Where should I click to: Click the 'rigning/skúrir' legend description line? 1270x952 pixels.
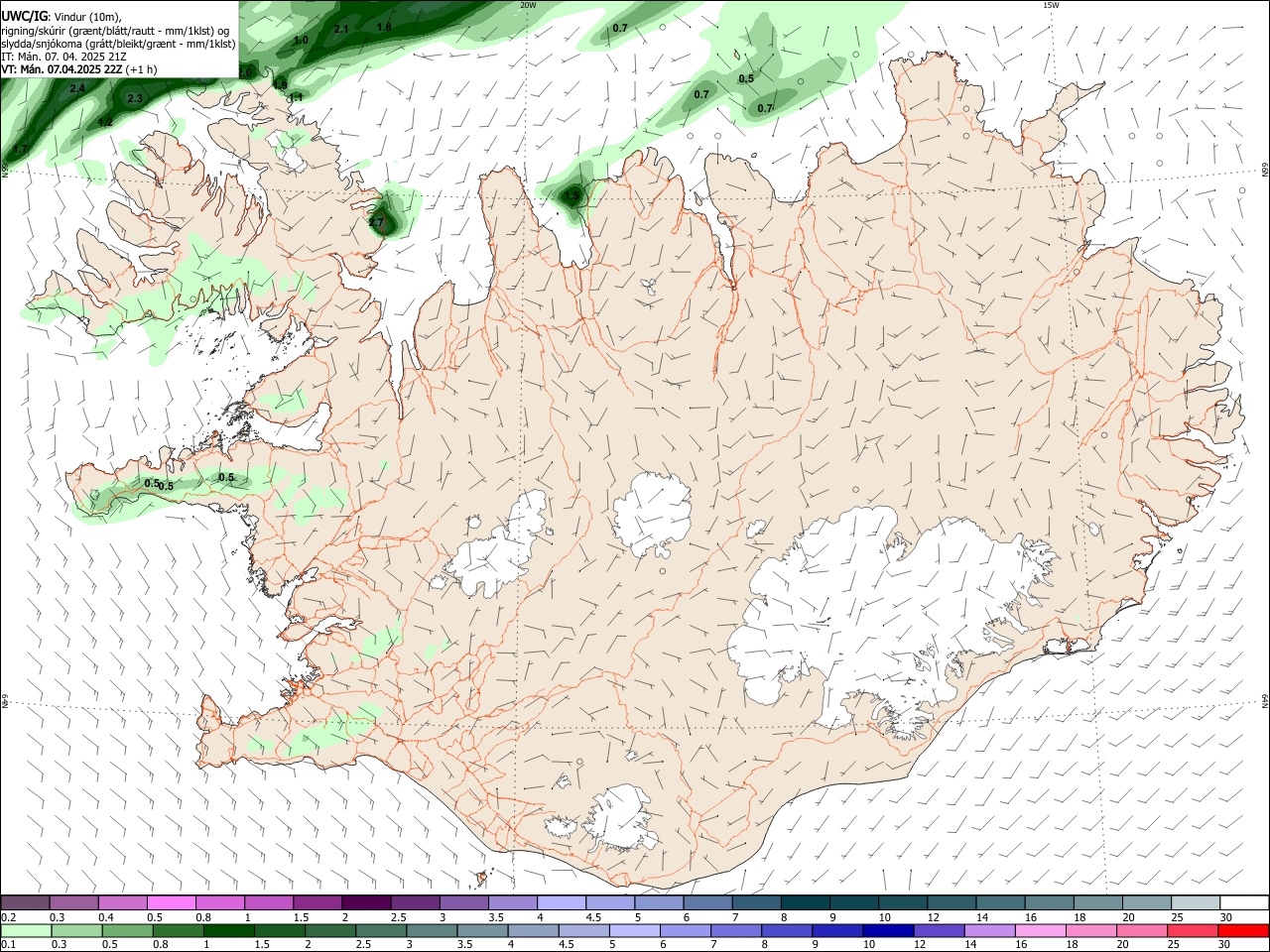pos(115,31)
